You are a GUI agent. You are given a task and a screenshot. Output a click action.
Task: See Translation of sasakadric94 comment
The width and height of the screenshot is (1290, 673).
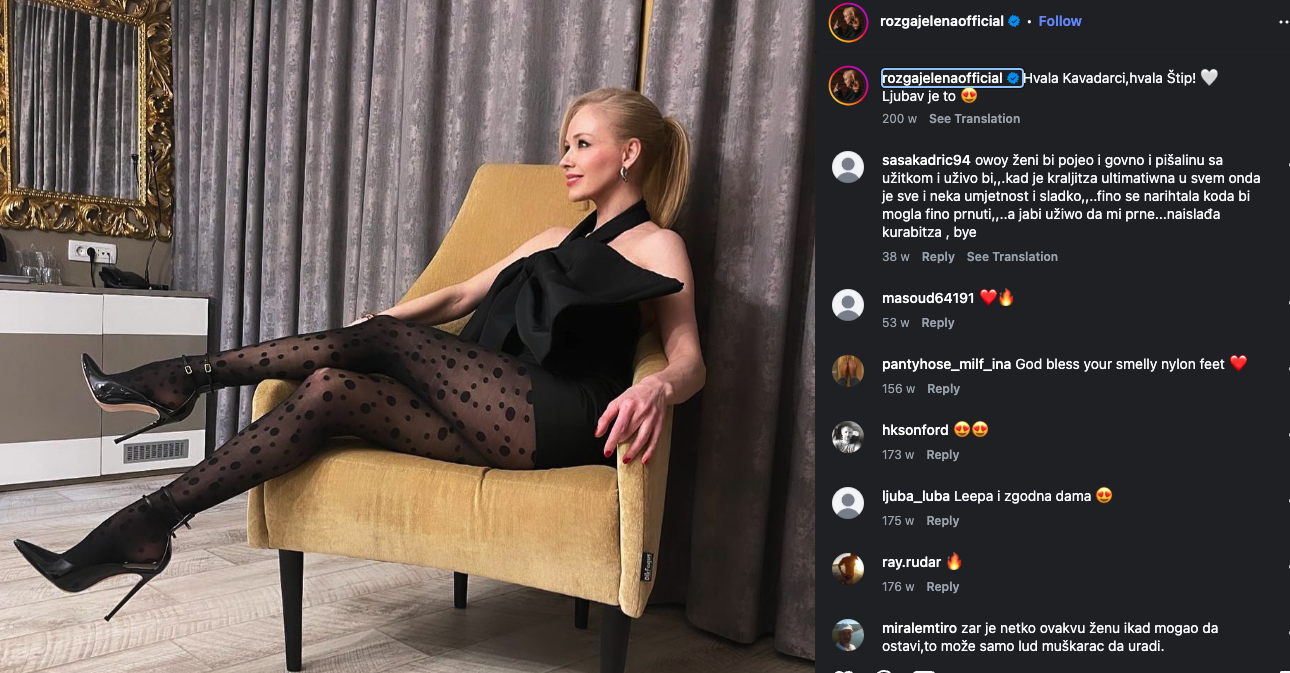pos(1012,257)
